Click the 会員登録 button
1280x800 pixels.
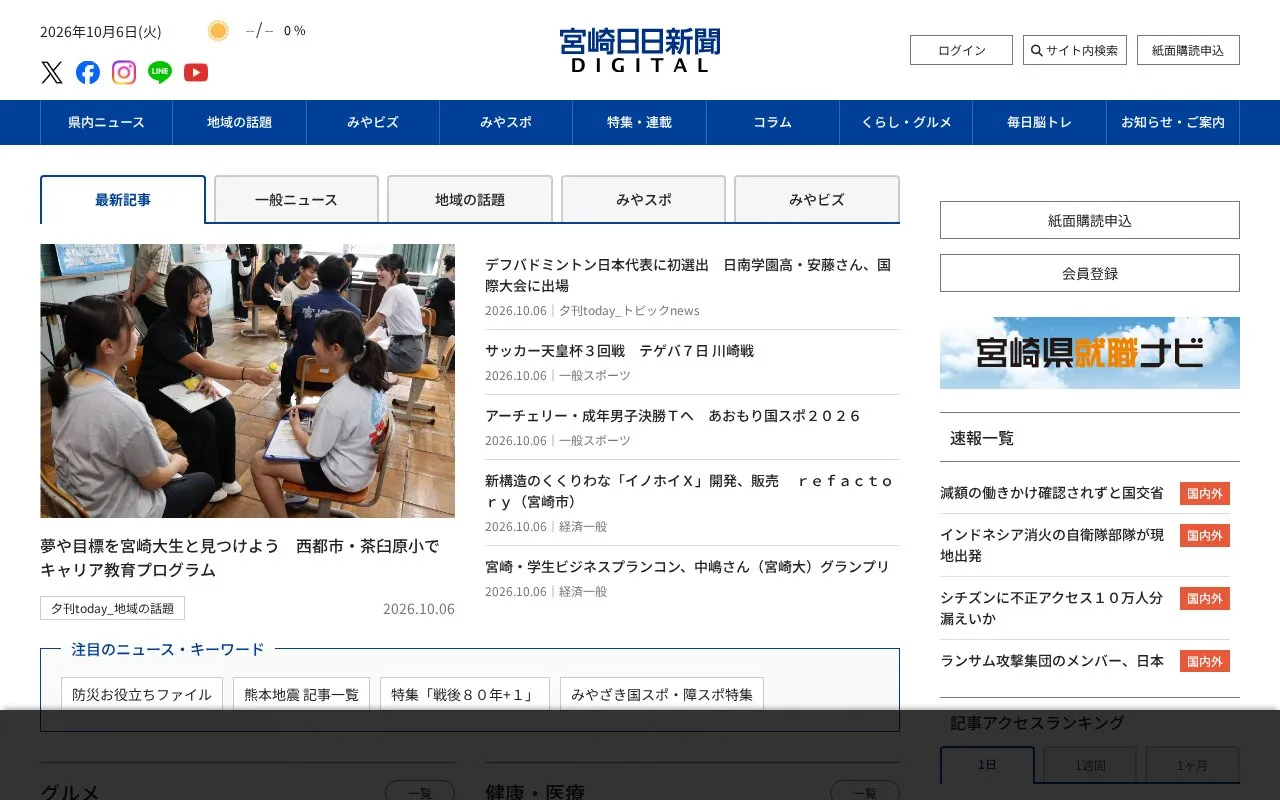pos(1090,273)
